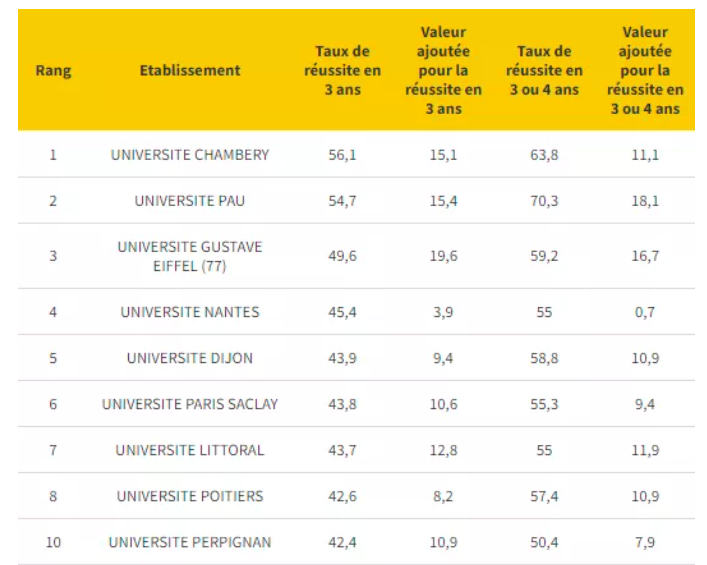The image size is (707, 565).
Task: Click value 55,3 in the Paris Saclay row
Action: pos(544,404)
